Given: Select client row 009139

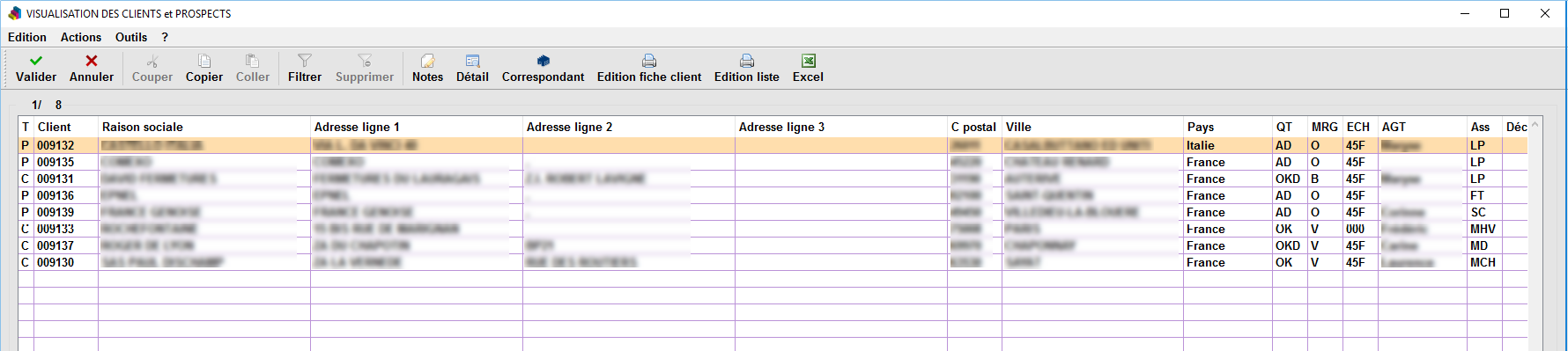Looking at the screenshot, I should pyautogui.click(x=773, y=212).
